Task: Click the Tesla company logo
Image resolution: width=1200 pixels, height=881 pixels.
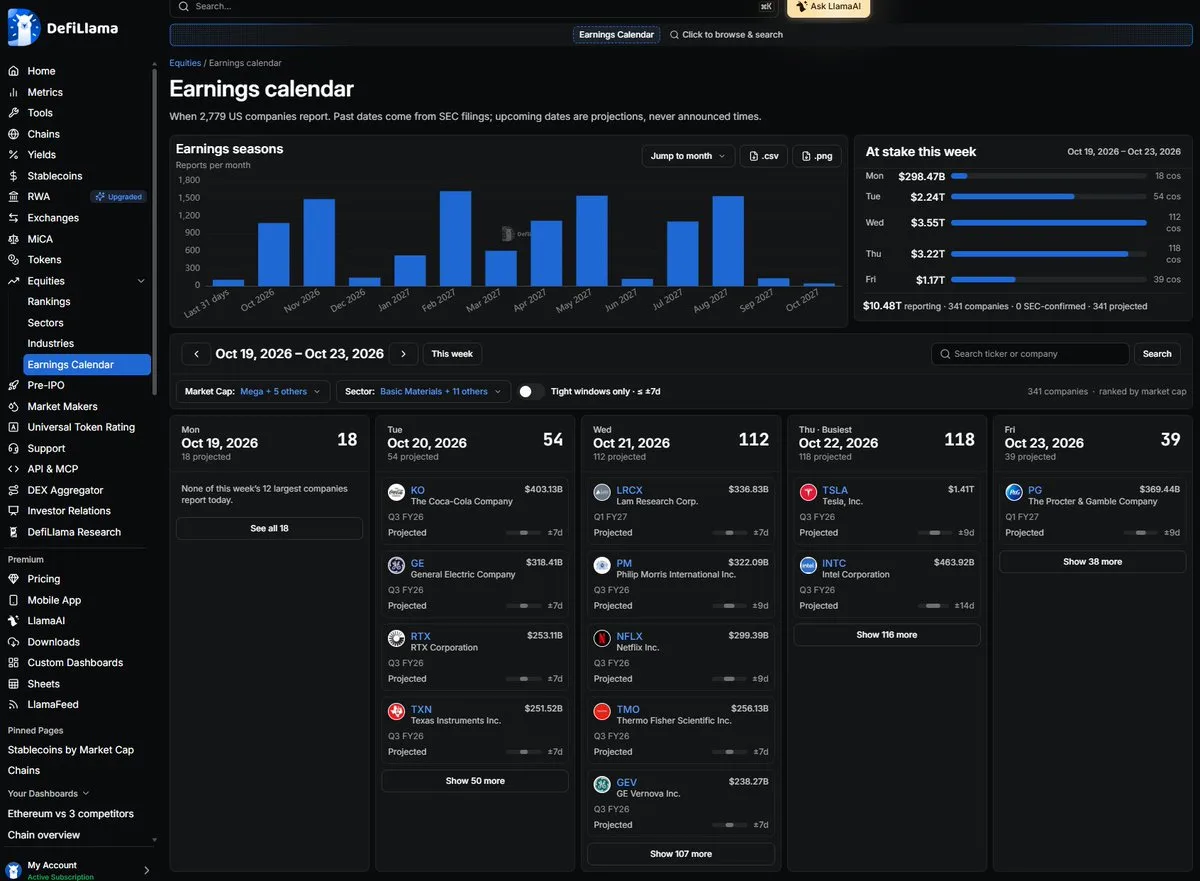Action: [808, 492]
